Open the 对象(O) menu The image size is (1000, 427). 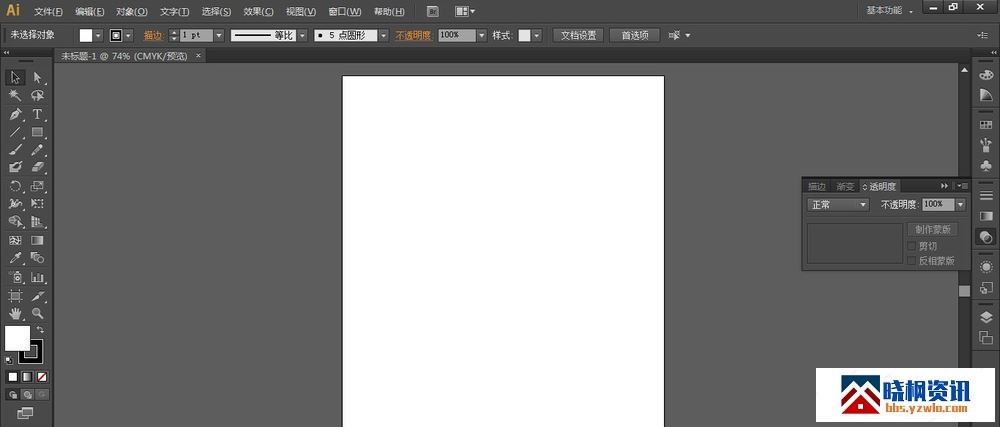pos(131,11)
